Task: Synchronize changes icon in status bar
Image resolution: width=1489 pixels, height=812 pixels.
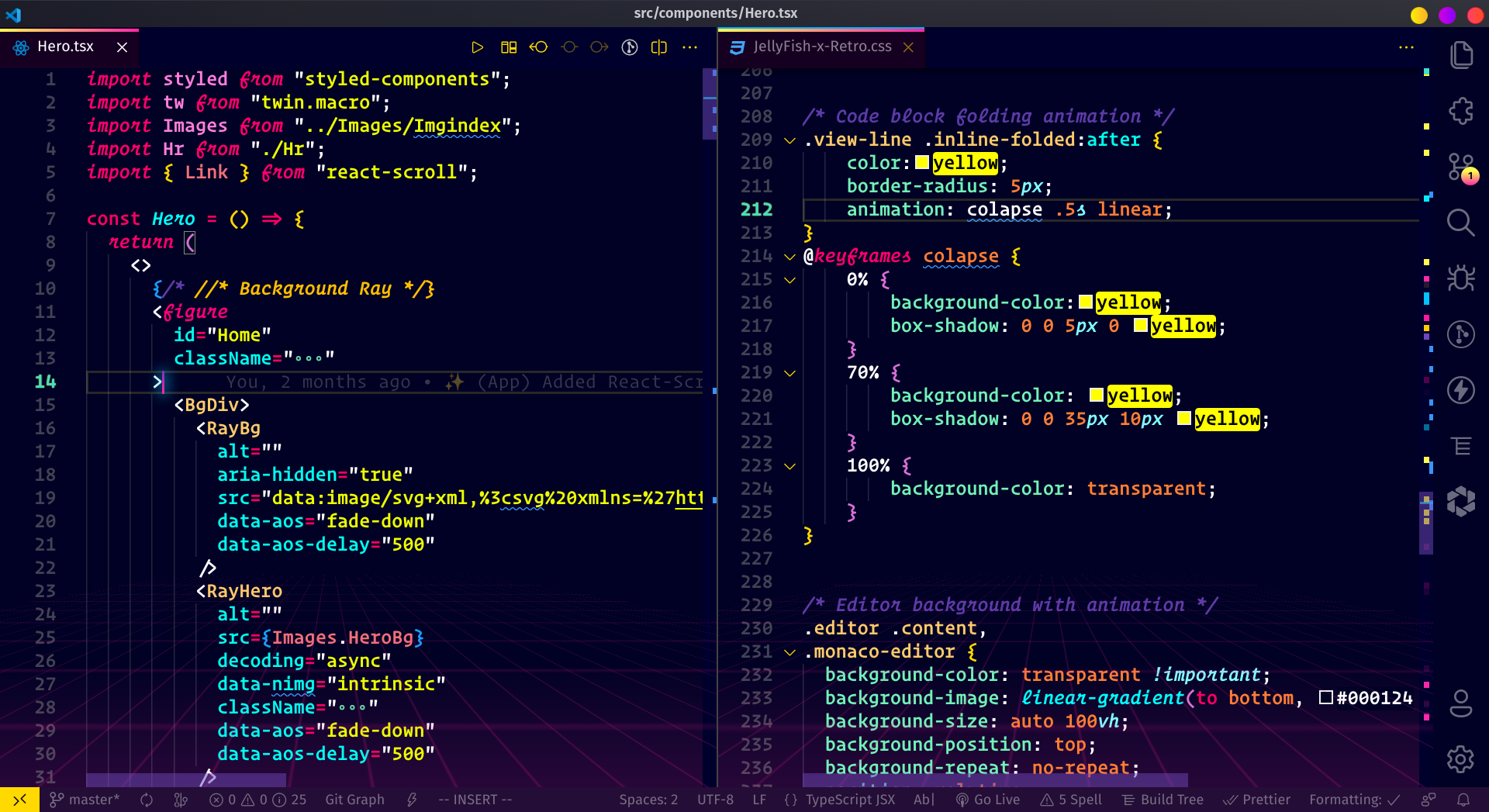Action: click(147, 800)
